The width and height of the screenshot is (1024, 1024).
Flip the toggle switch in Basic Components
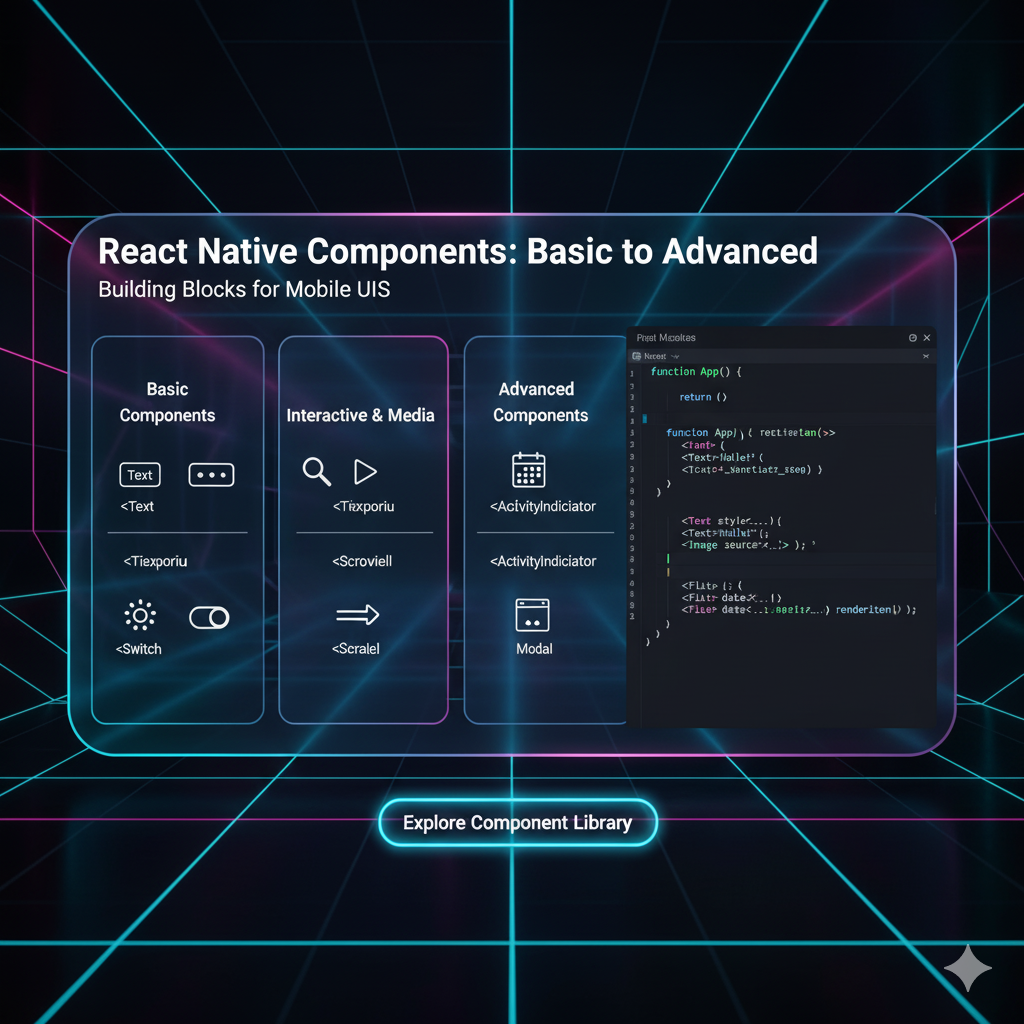pyautogui.click(x=211, y=616)
